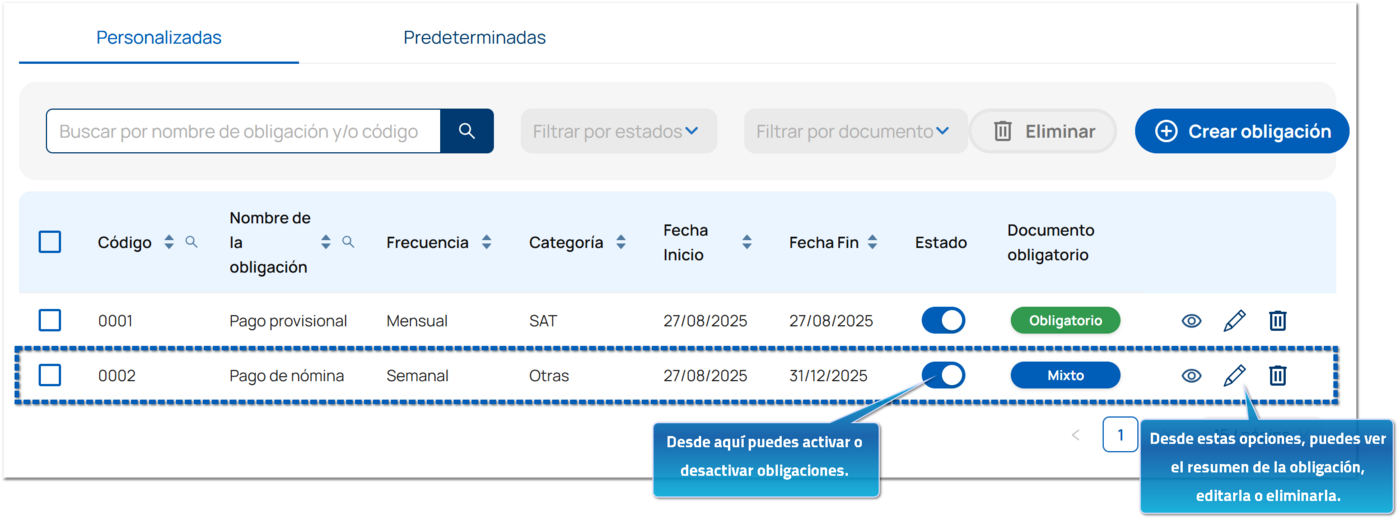This screenshot has height=520, width=1400.
Task: Toggle Estado switch for Pago provisional
Action: (943, 320)
